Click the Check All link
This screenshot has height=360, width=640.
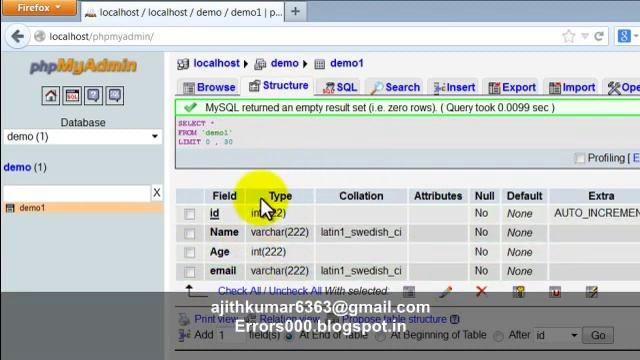239,291
